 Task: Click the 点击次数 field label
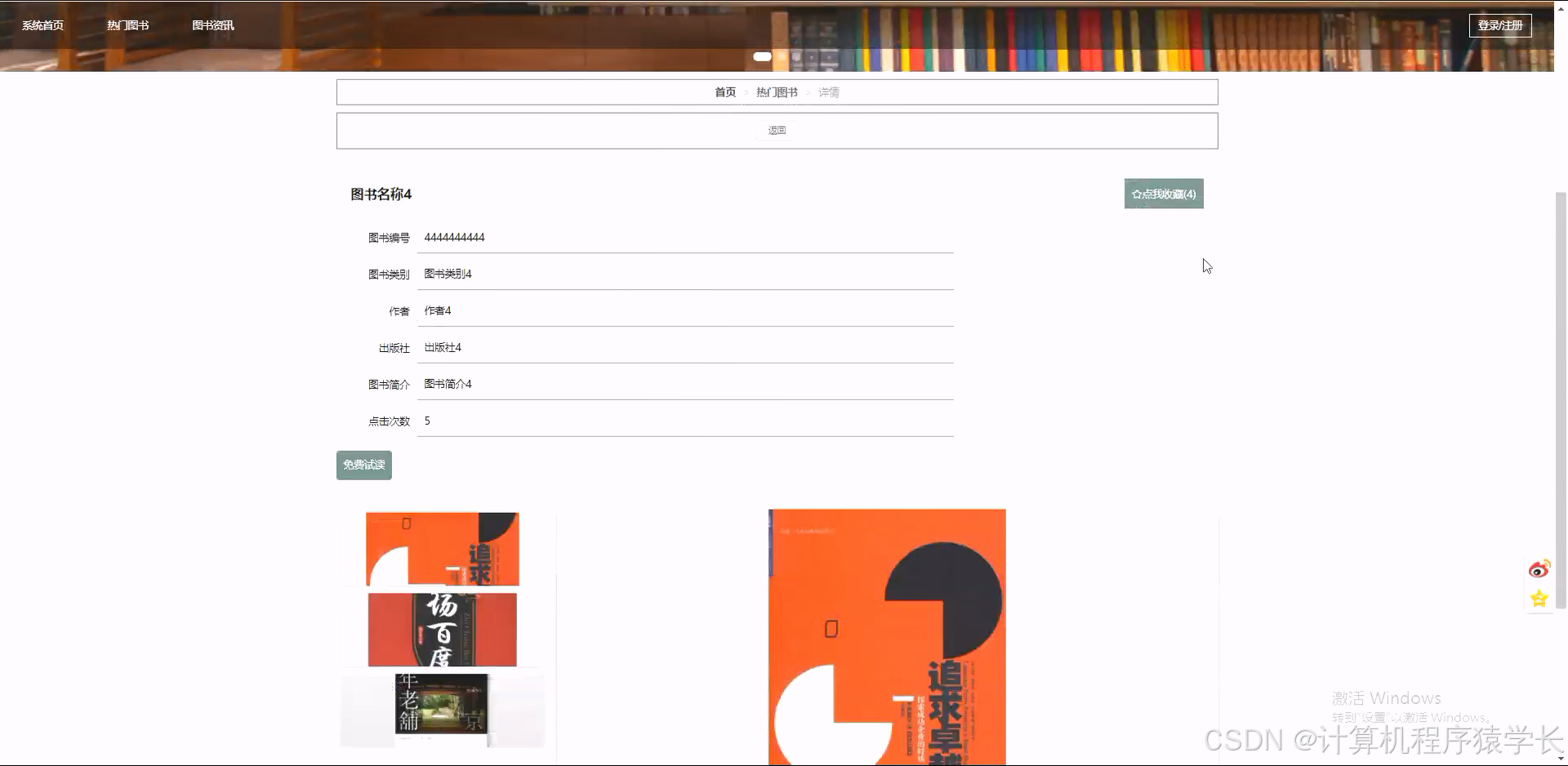[389, 422]
